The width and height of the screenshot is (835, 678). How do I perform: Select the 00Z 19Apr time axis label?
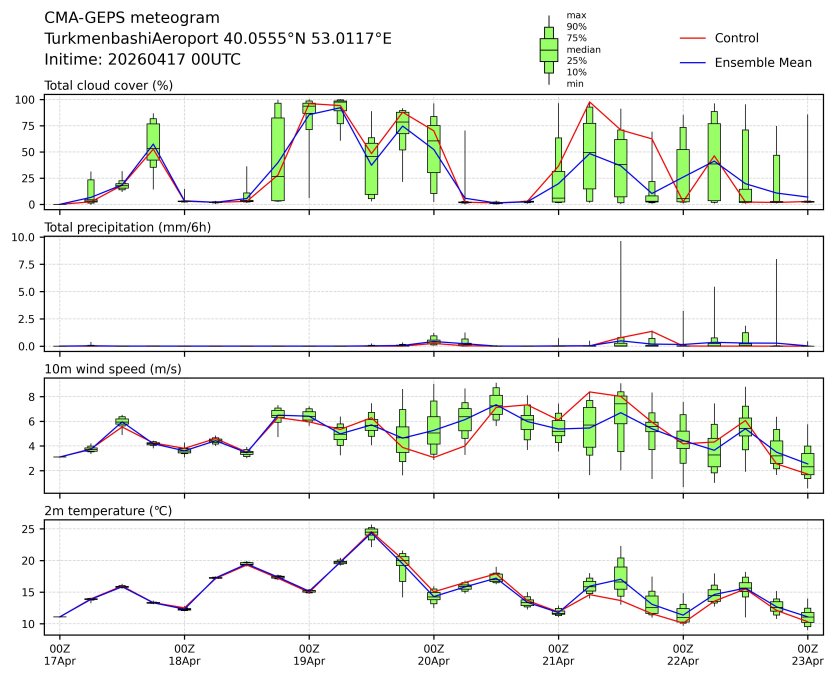tap(309, 655)
